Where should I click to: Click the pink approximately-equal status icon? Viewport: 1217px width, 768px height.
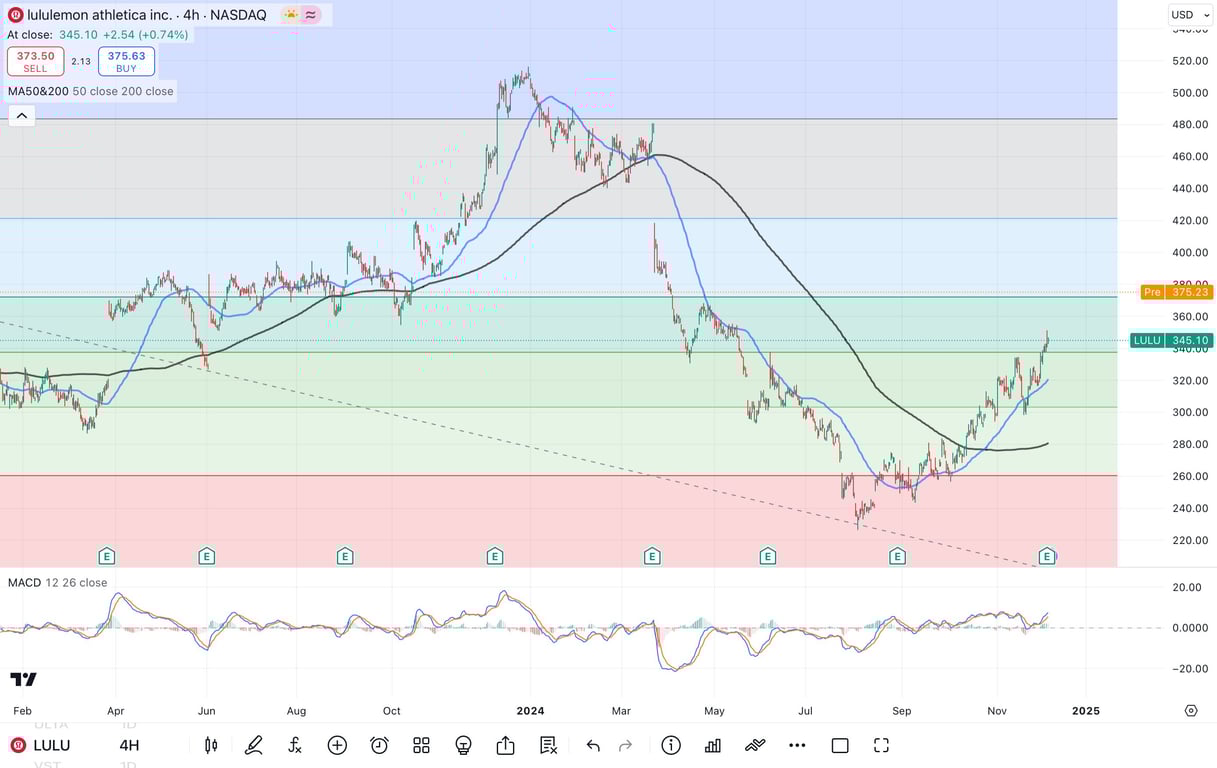312,15
